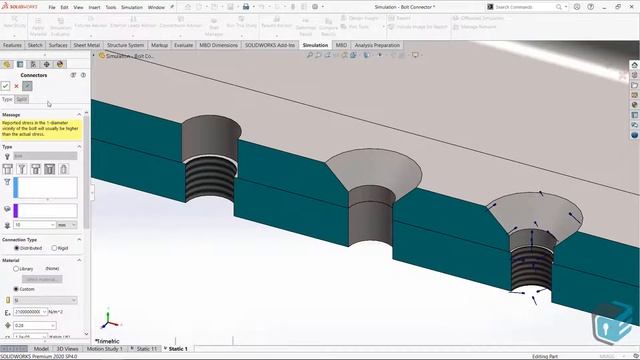This screenshot has height=360, width=640.
Task: Open the DimXpertManager tab icon
Action: coord(47,64)
